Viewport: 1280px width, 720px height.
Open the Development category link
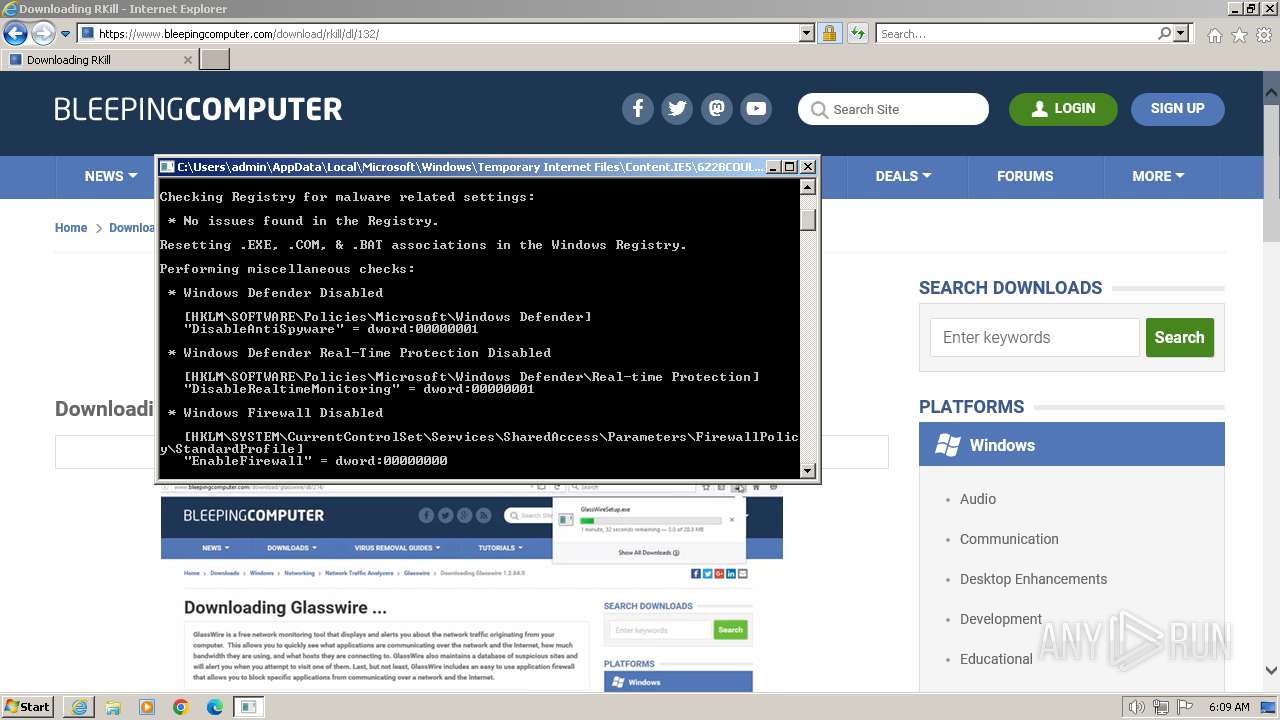1001,619
